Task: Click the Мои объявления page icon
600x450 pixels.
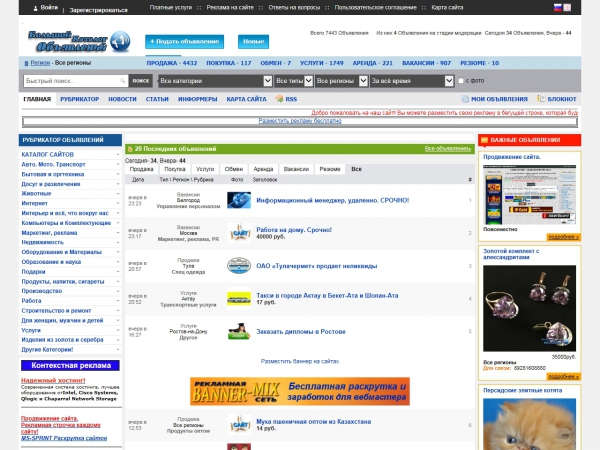Action: (465, 99)
